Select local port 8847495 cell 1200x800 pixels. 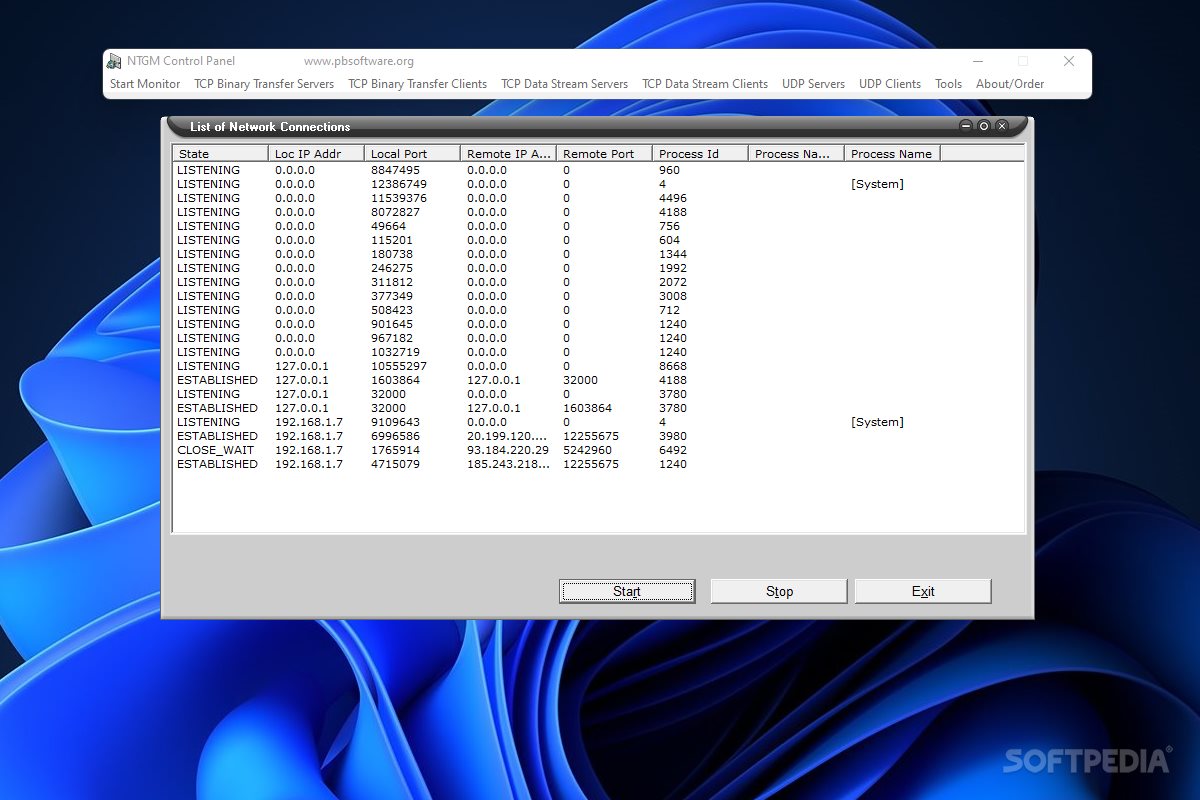coord(395,170)
